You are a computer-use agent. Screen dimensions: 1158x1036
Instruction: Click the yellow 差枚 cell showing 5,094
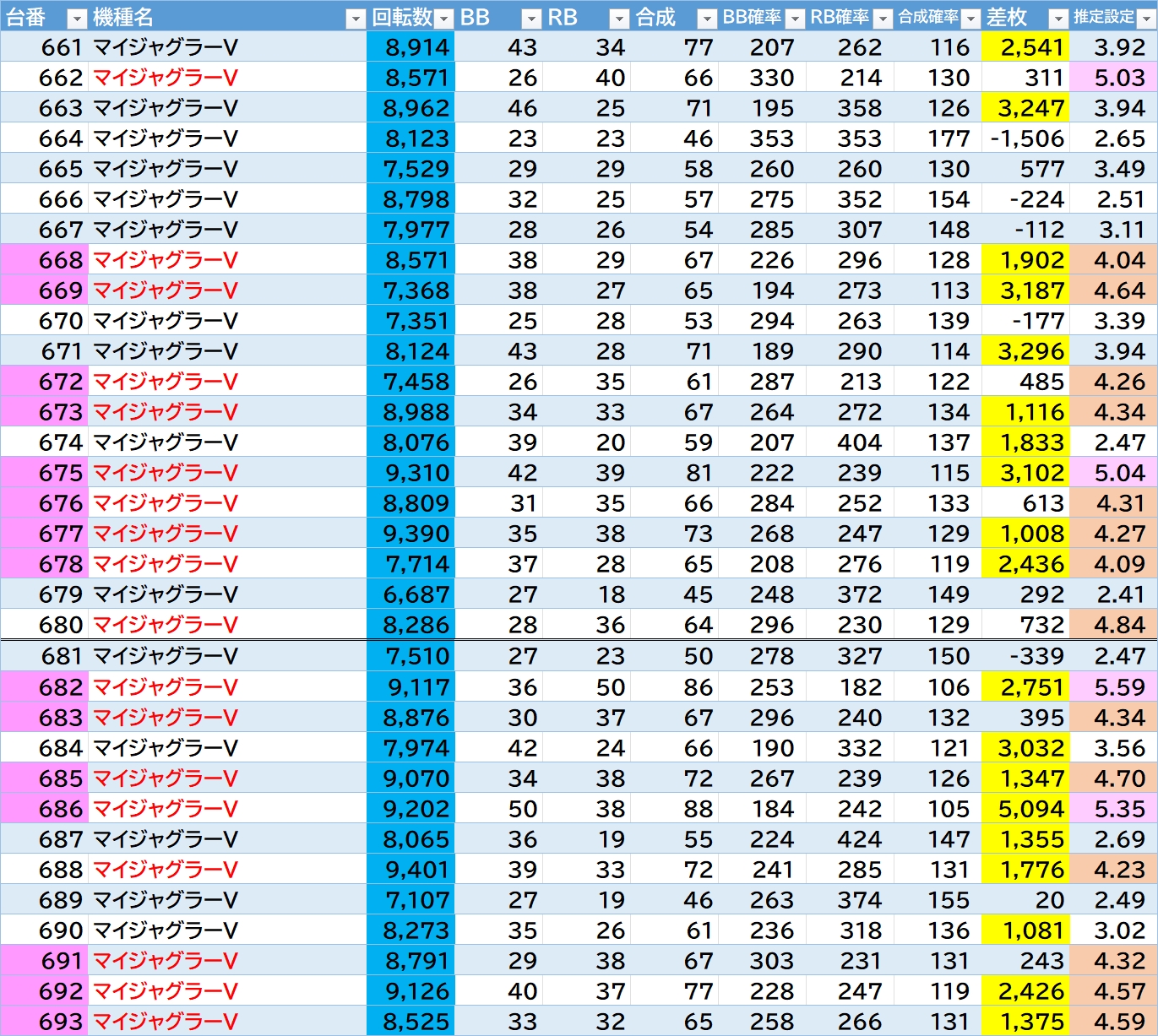pyautogui.click(x=1025, y=809)
